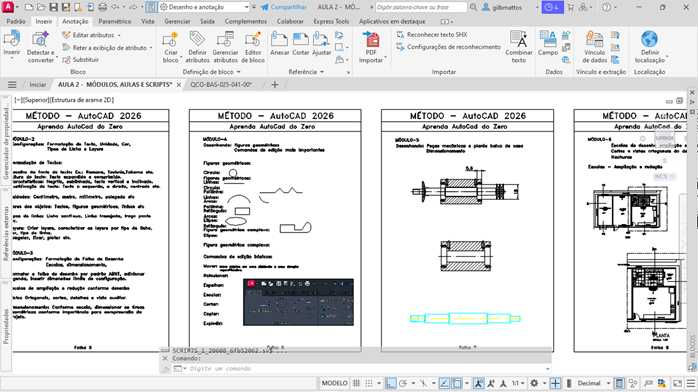This screenshot has width=698, height=392.
Task: Open workspace settings gear in status bar
Action: point(534,383)
